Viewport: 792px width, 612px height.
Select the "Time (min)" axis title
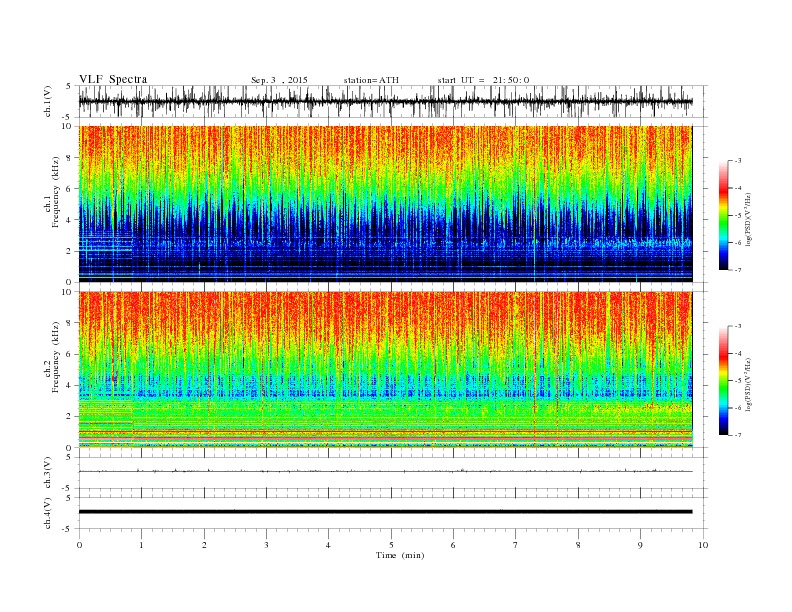(x=400, y=555)
